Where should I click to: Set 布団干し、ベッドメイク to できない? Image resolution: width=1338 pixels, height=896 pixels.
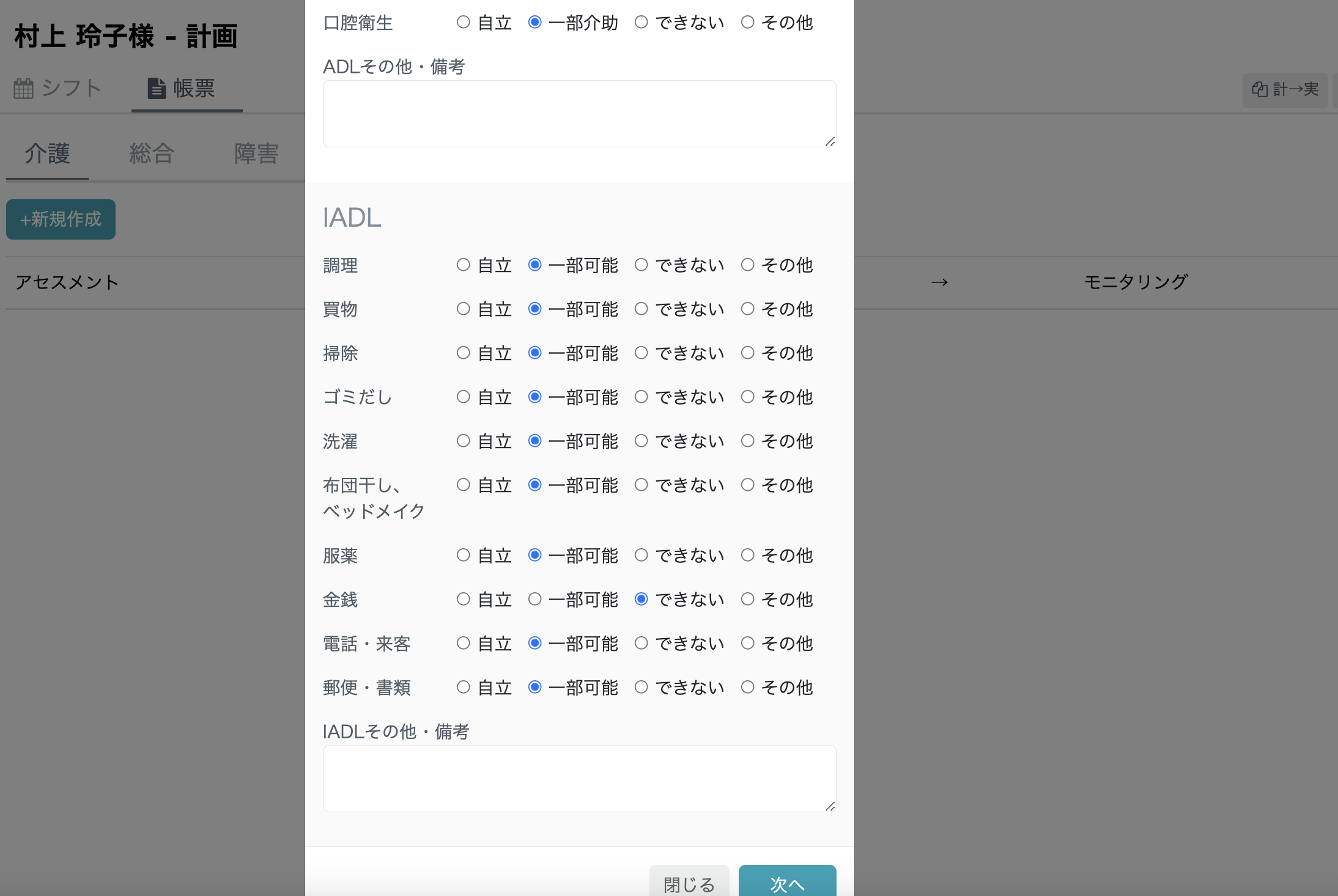coord(641,485)
